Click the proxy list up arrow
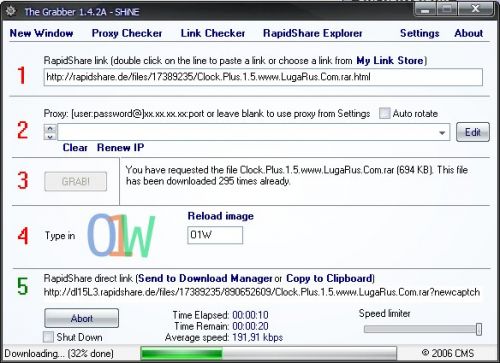Image resolution: width=500 pixels, height=363 pixels. click(x=50, y=128)
